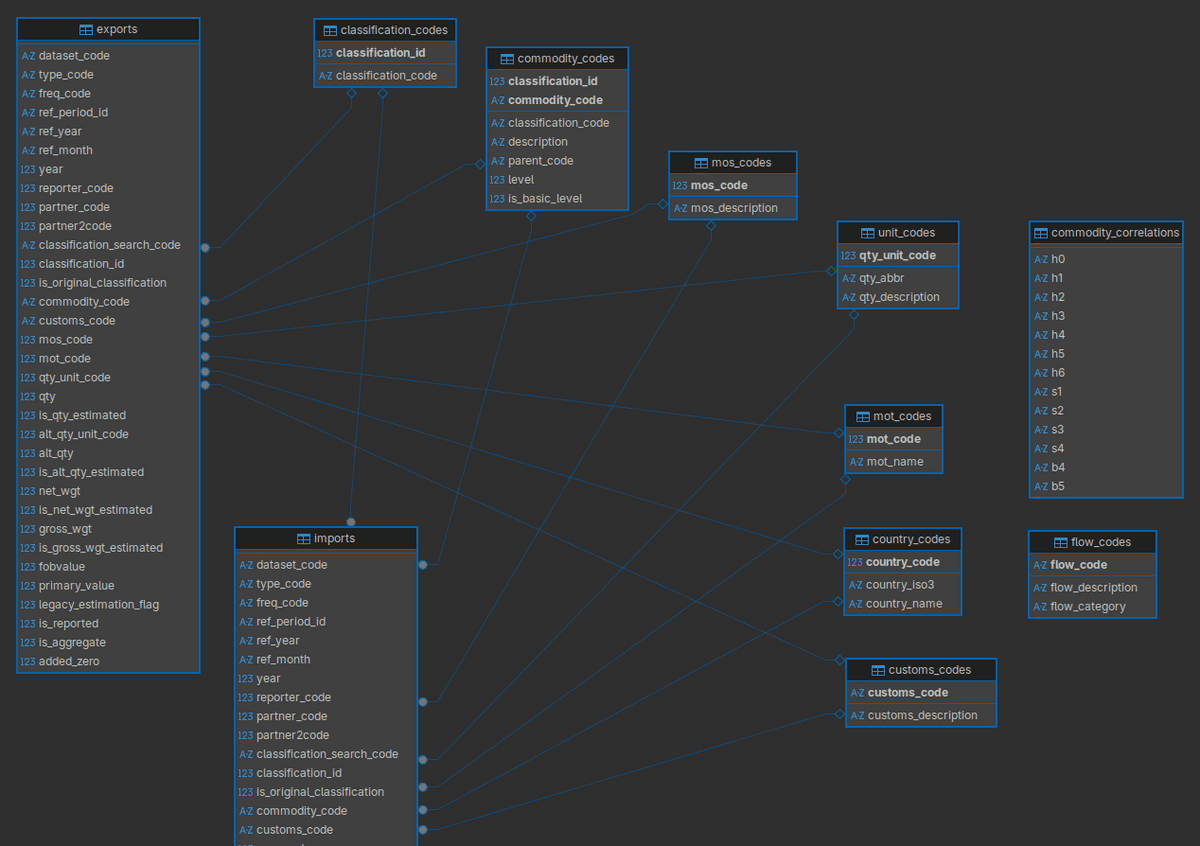This screenshot has width=1200, height=846.
Task: Click the commodity_correlations table icon
Action: 1041,233
